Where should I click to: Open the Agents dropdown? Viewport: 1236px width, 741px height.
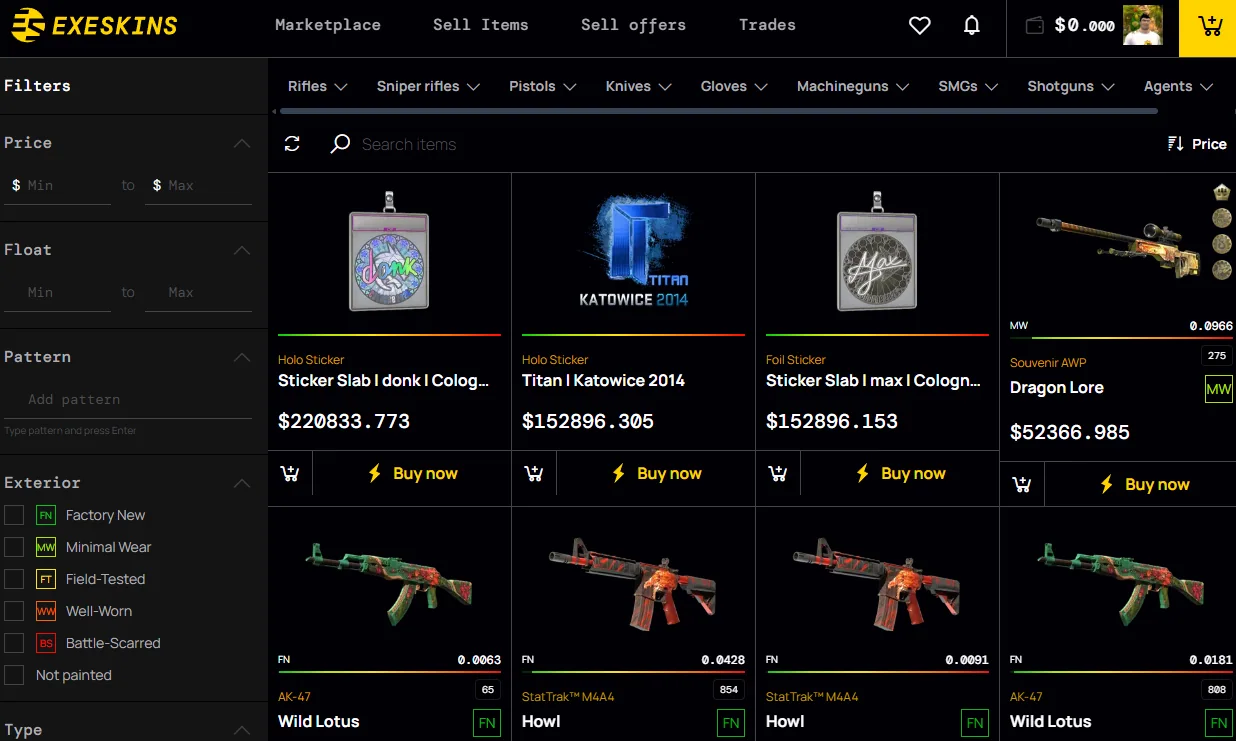pyautogui.click(x=1178, y=86)
